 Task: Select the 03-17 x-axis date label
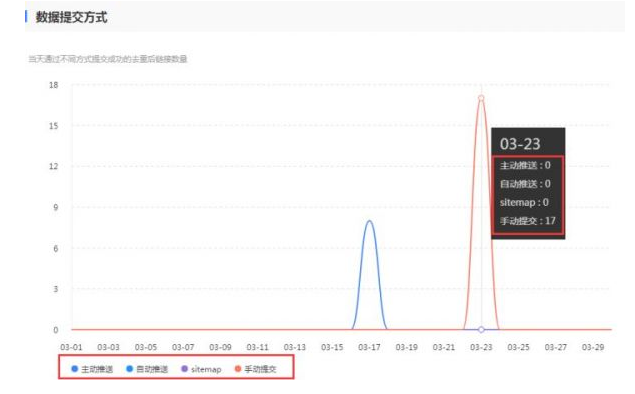click(x=369, y=347)
